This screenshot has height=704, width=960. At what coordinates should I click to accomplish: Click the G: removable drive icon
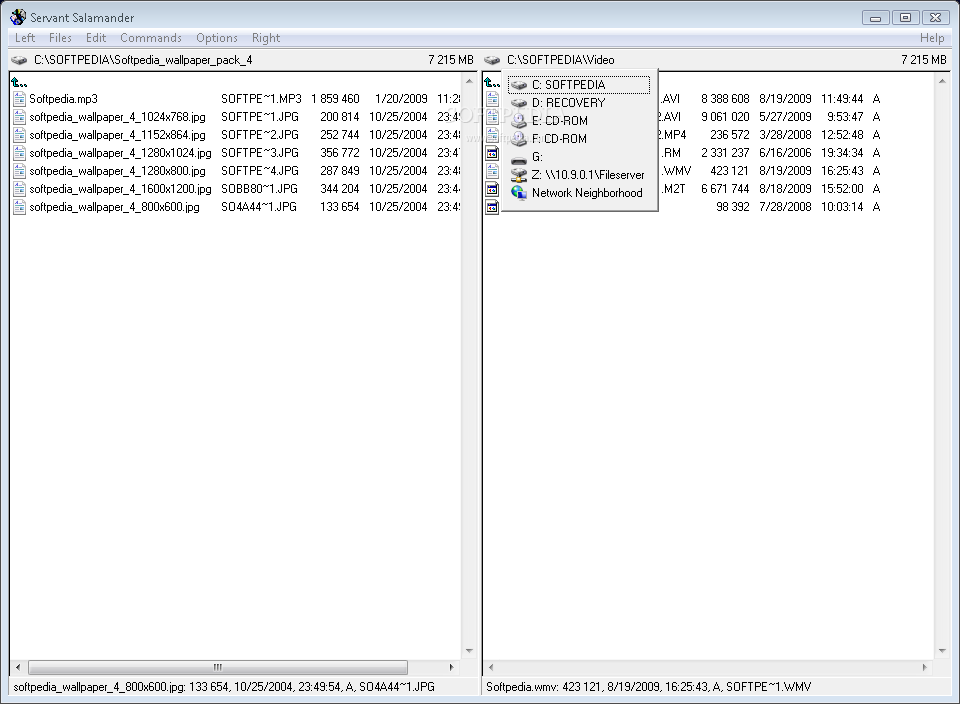point(519,160)
